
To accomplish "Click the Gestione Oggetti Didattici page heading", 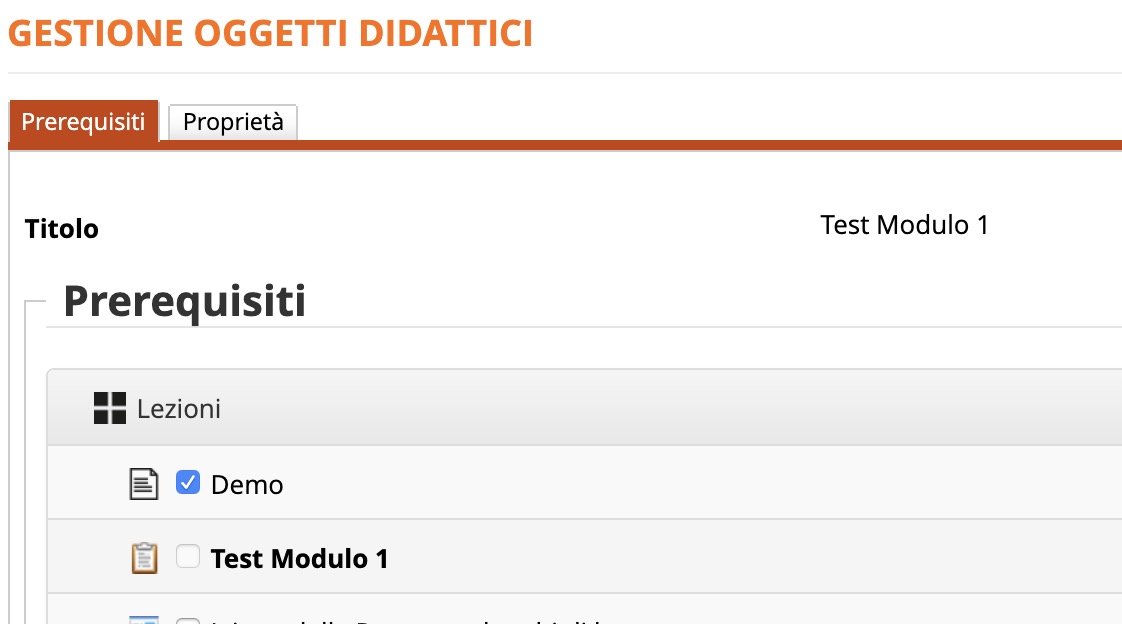I will 270,33.
